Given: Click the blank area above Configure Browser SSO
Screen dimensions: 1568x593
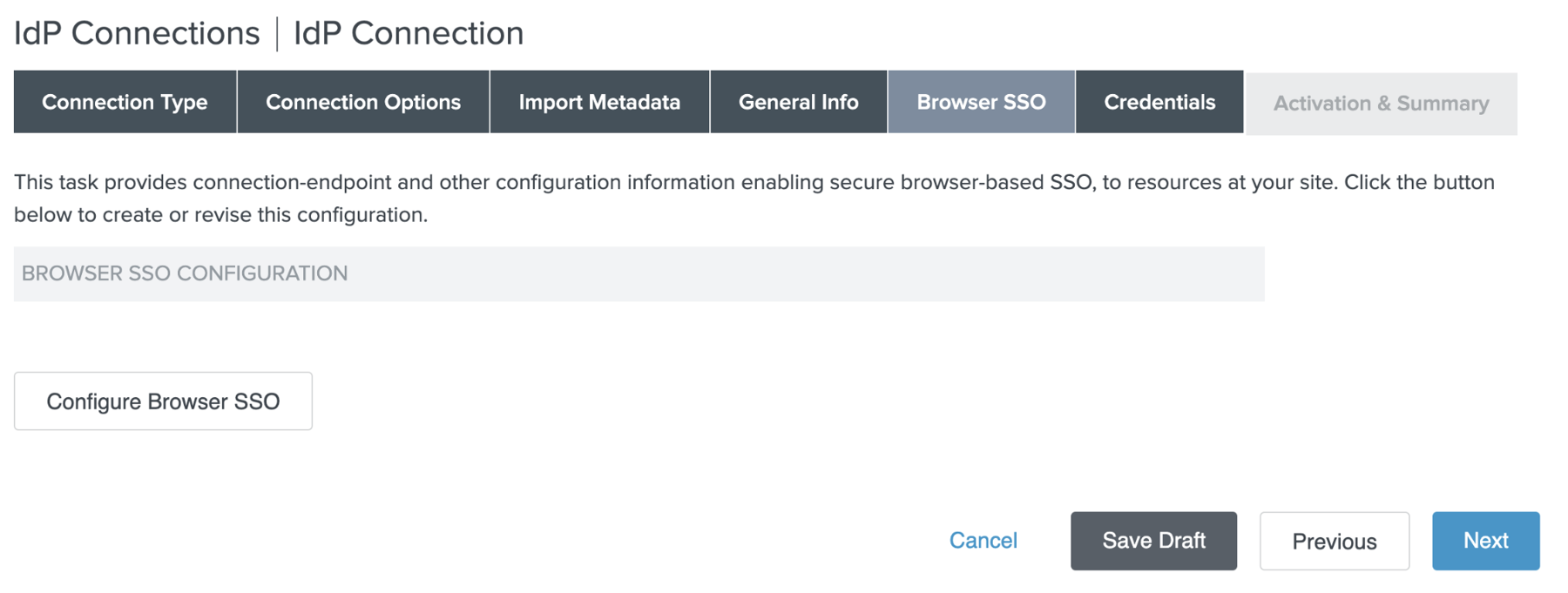Looking at the screenshot, I should 163,337.
